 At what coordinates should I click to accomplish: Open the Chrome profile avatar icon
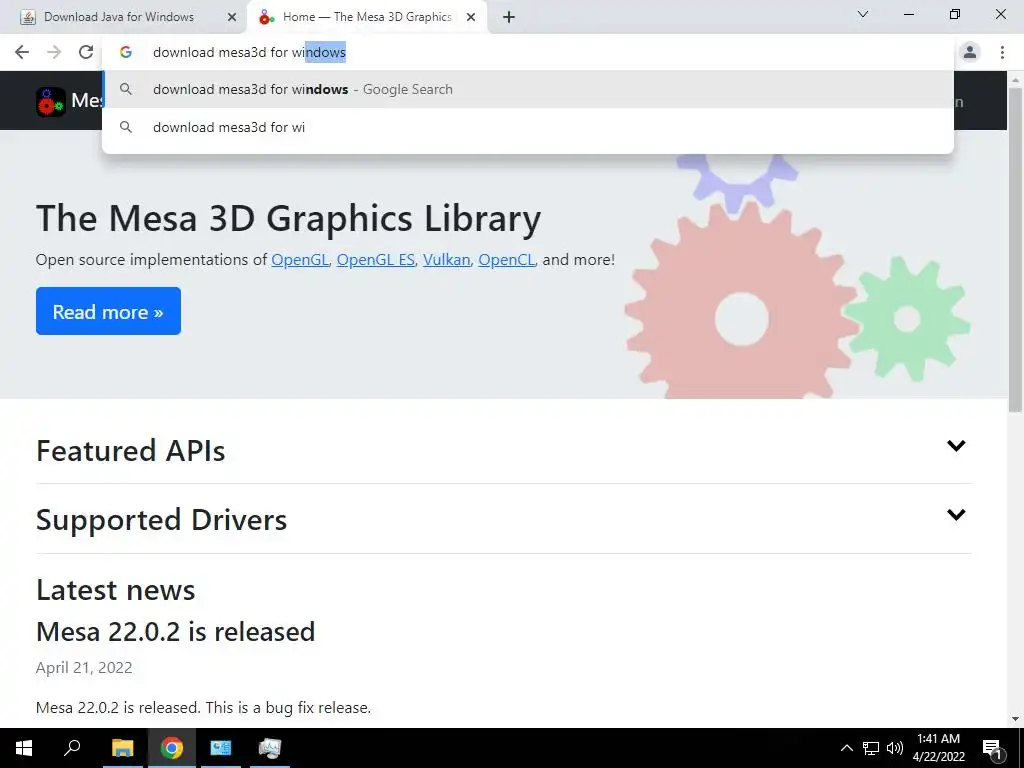[970, 52]
